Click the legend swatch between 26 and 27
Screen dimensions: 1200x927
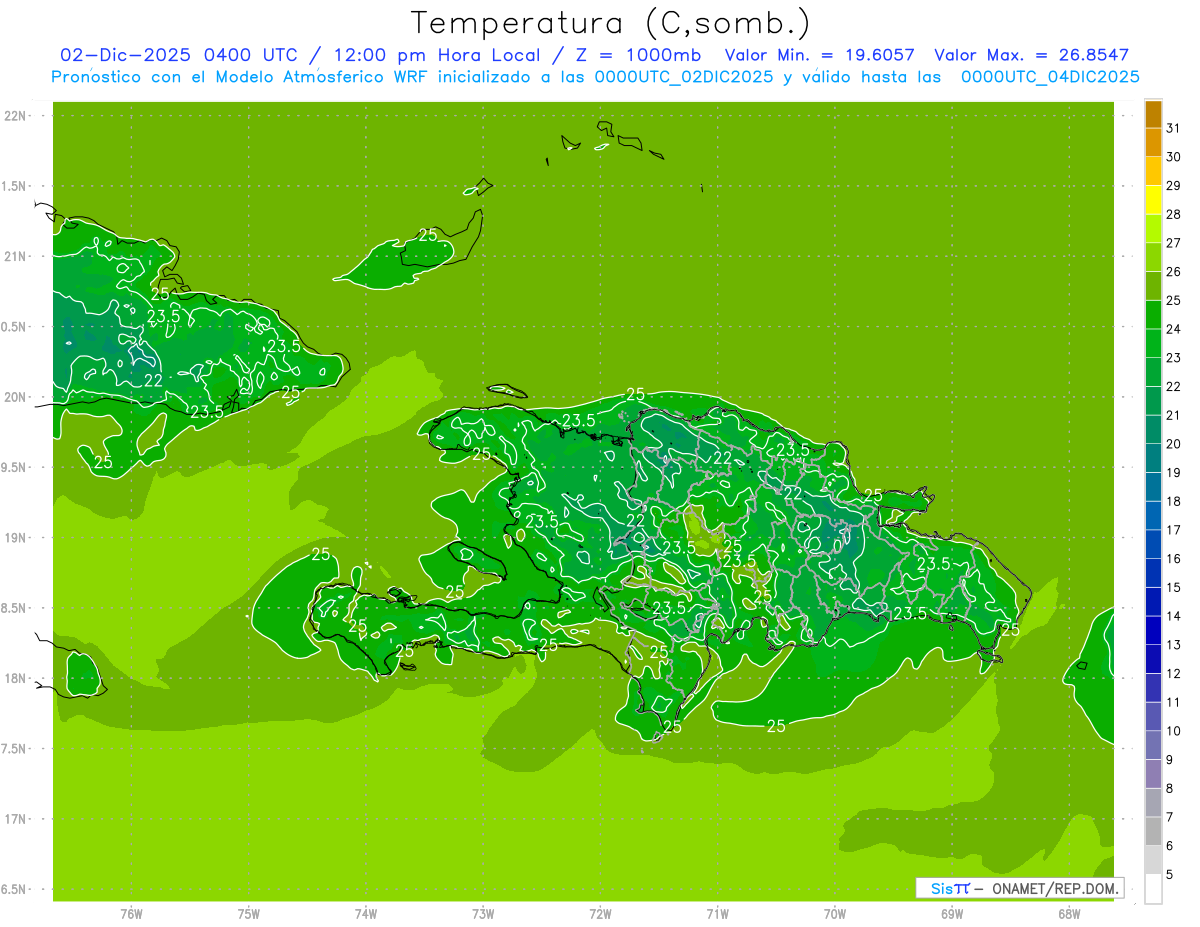pos(1153,257)
